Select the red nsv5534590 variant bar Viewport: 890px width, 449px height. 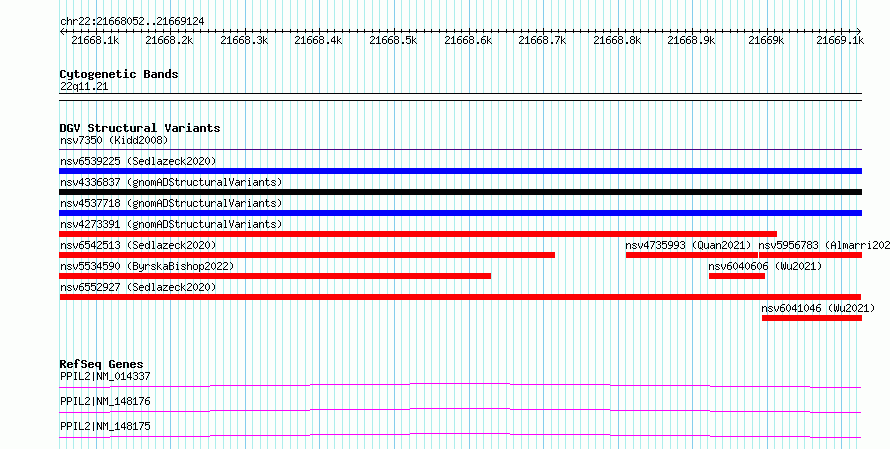275,276
